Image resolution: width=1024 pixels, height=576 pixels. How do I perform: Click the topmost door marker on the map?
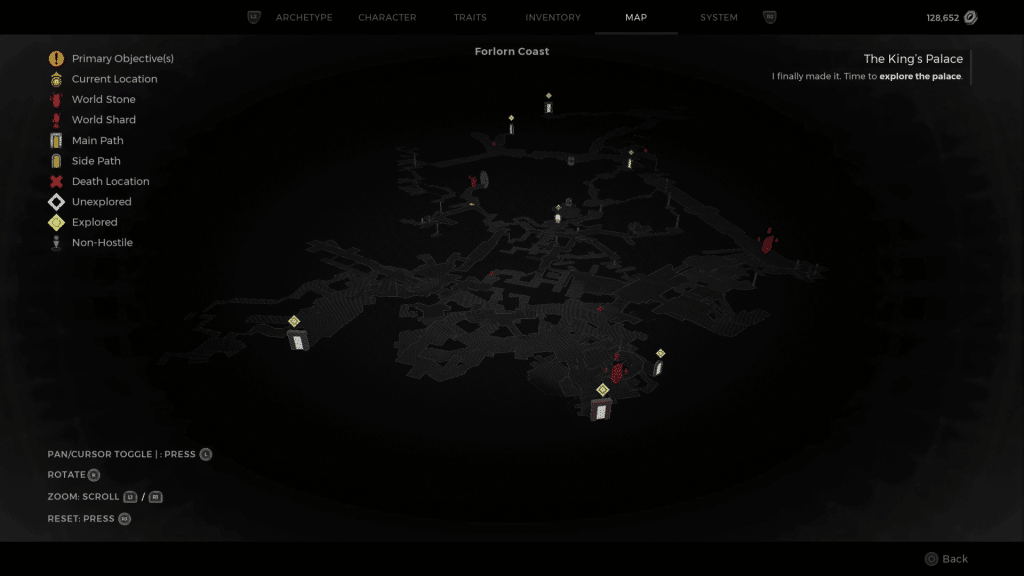click(548, 107)
